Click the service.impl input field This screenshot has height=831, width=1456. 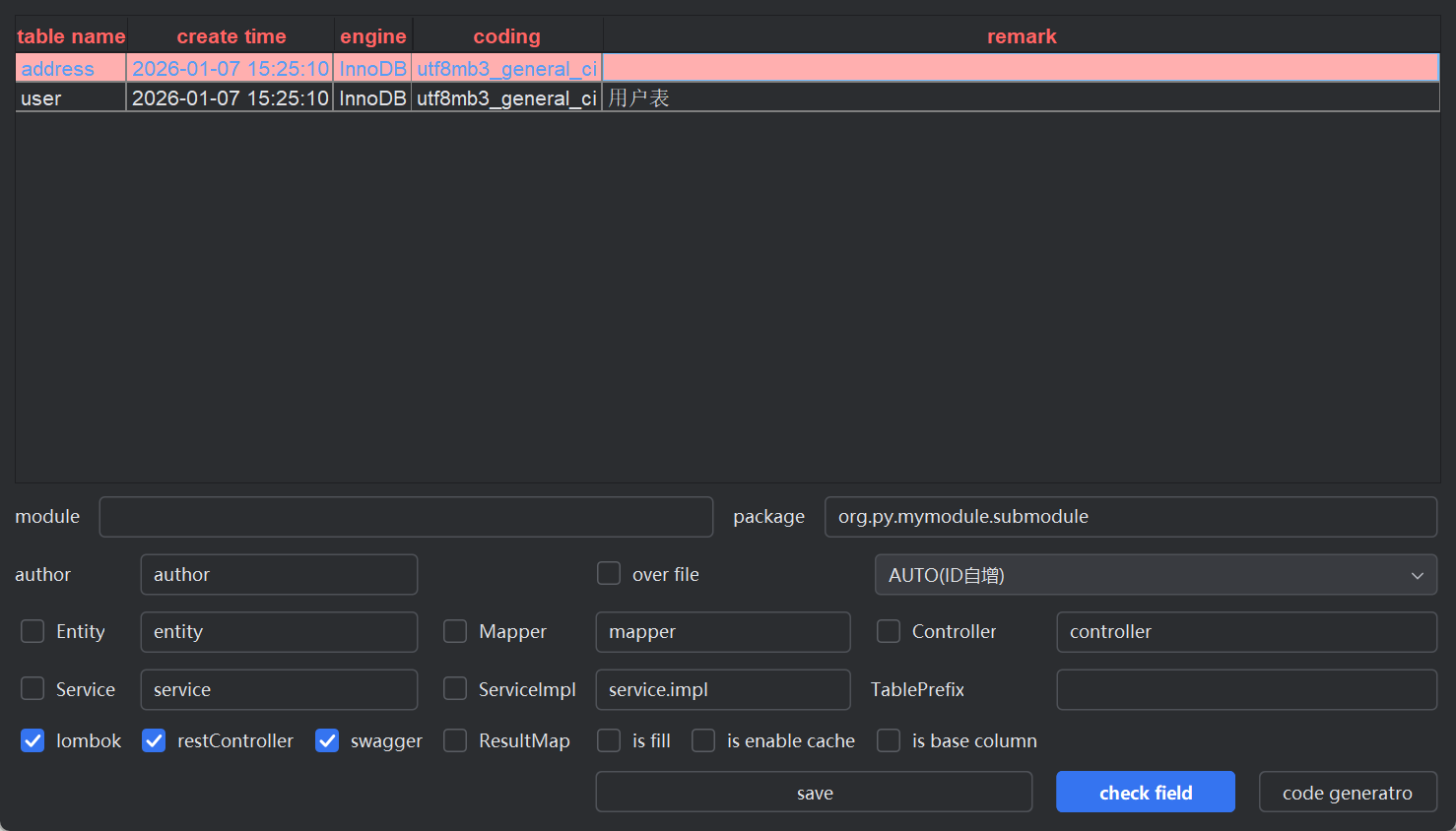click(x=723, y=689)
